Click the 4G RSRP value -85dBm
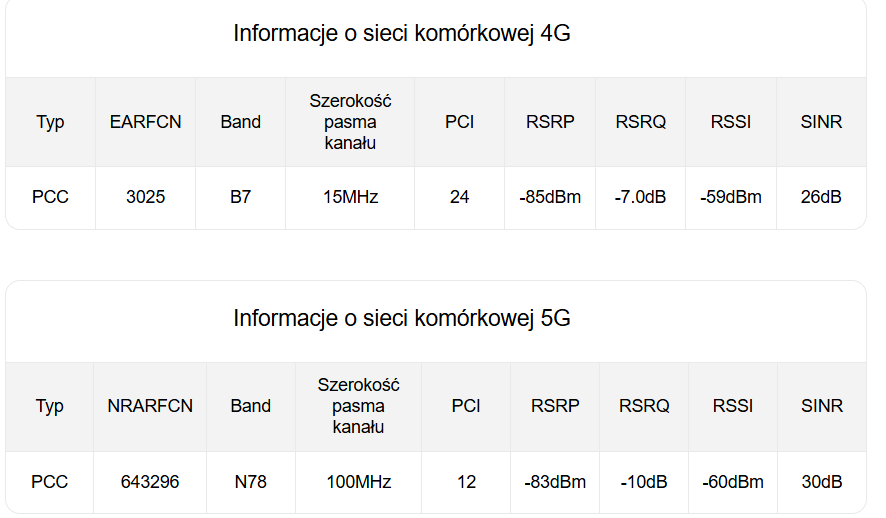 pyautogui.click(x=550, y=197)
